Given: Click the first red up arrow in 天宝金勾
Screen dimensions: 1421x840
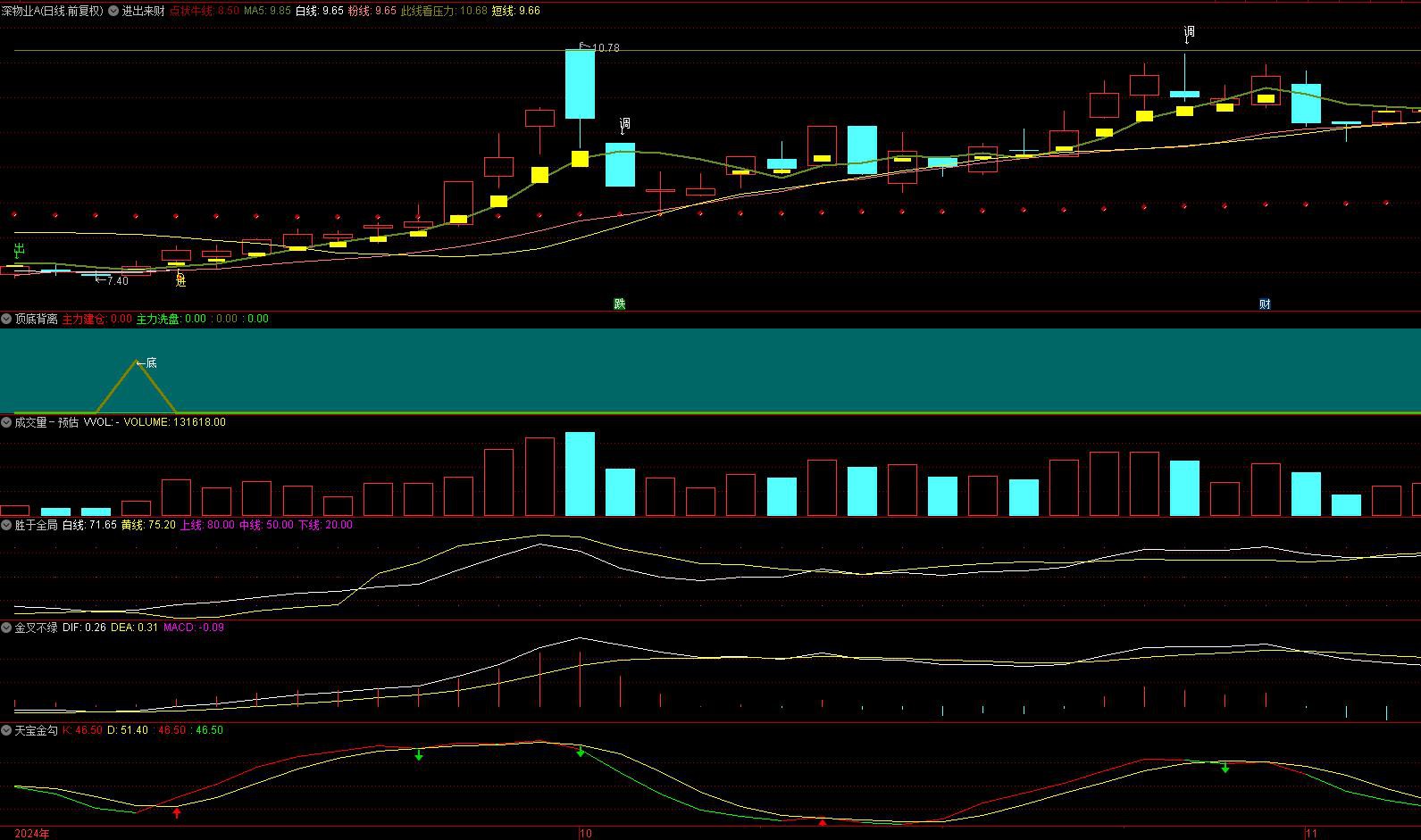Looking at the screenshot, I should point(177,812).
